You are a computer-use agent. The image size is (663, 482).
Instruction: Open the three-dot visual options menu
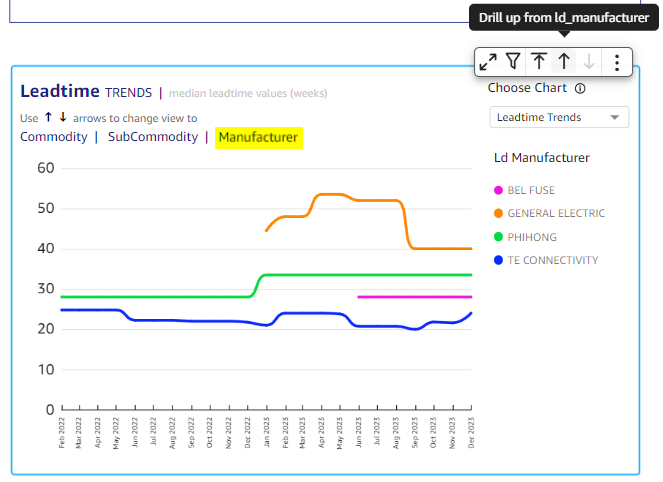pos(617,62)
